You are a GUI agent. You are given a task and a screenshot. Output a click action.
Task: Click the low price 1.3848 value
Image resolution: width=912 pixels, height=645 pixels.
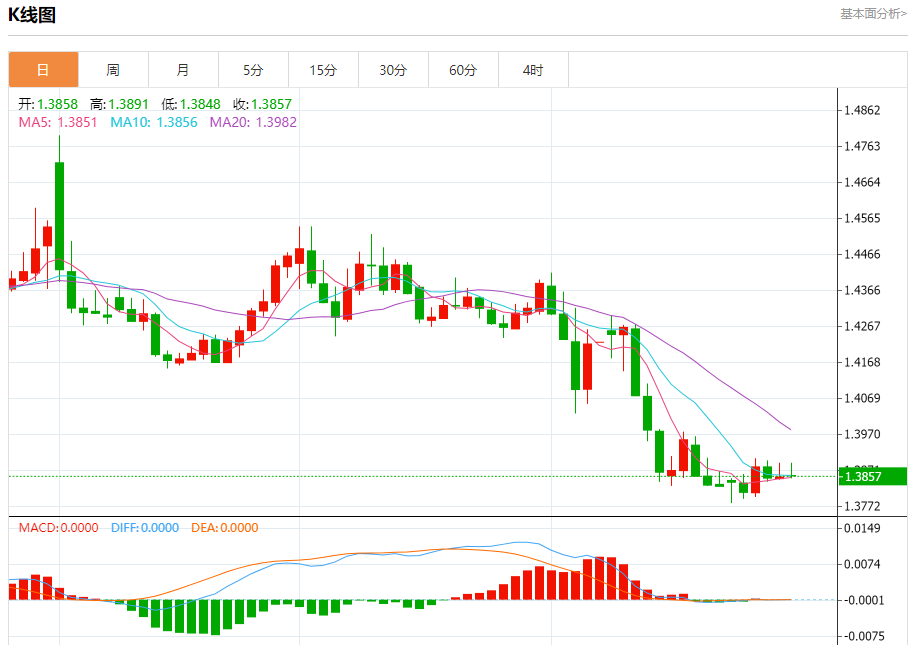[200, 104]
